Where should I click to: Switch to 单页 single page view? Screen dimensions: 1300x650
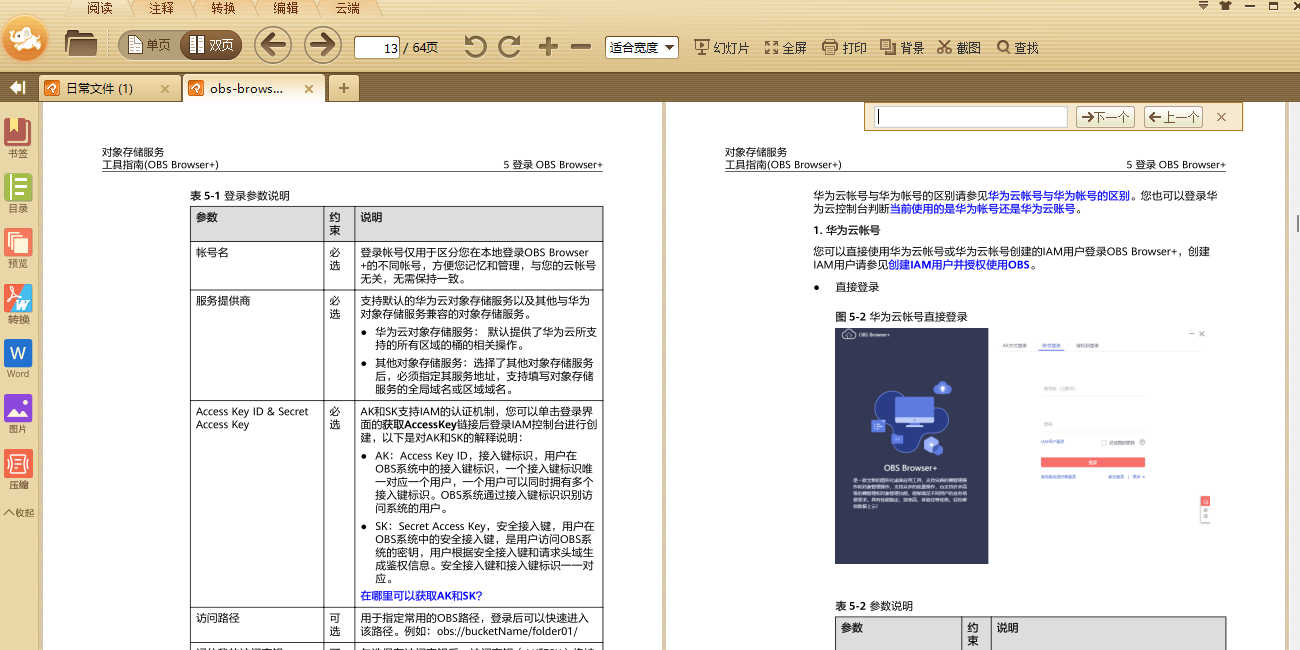pos(148,45)
